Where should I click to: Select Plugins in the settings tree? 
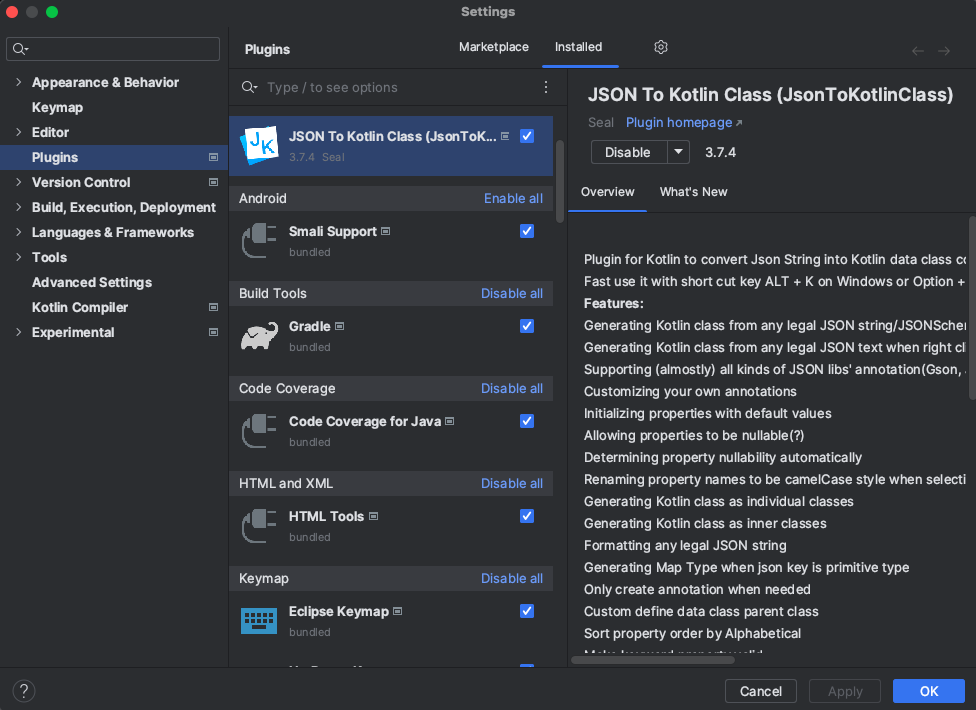(114, 157)
